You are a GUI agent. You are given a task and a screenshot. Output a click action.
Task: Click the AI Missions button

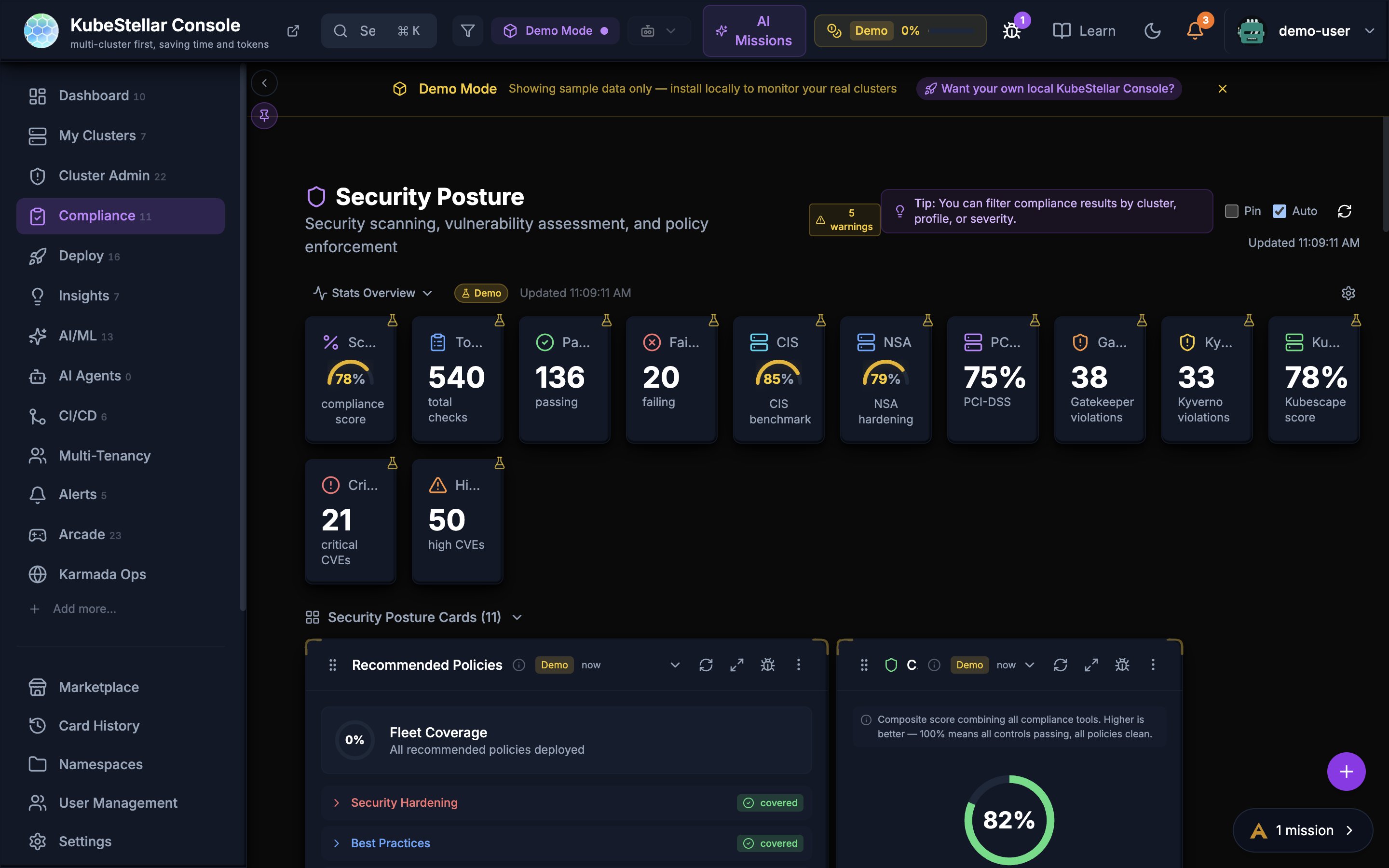coord(754,31)
